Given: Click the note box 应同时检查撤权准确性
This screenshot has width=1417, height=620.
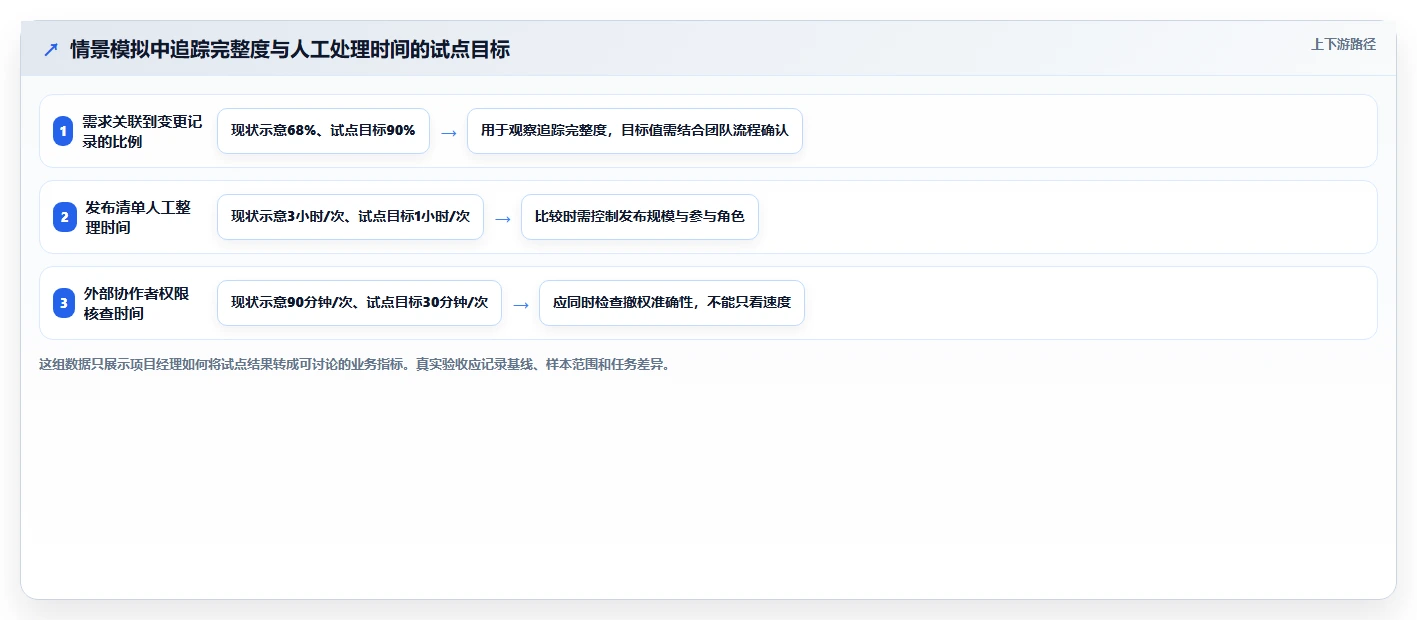Looking at the screenshot, I should (672, 303).
